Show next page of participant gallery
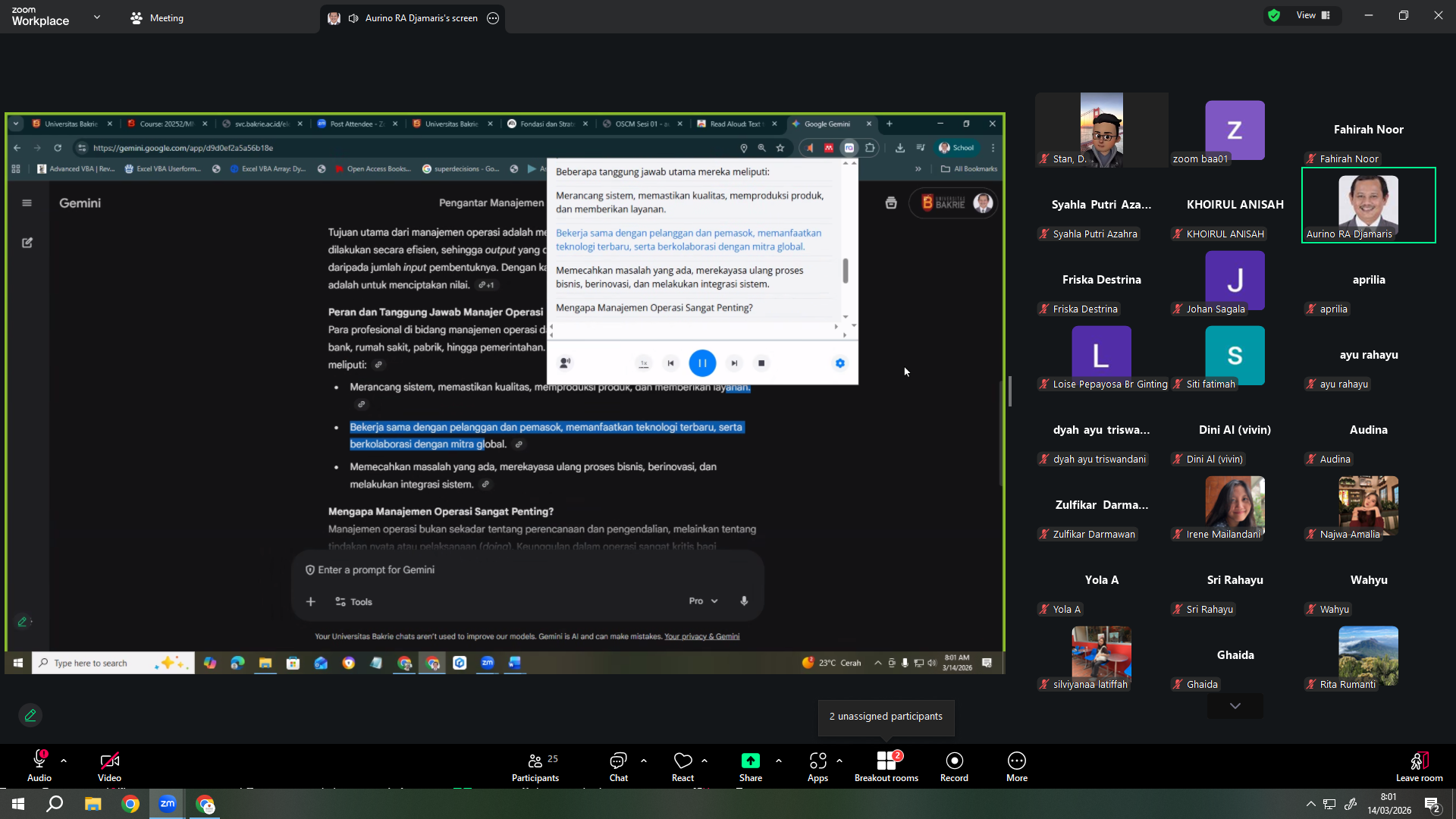Screen dimensions: 1456x819 pos(1235,706)
